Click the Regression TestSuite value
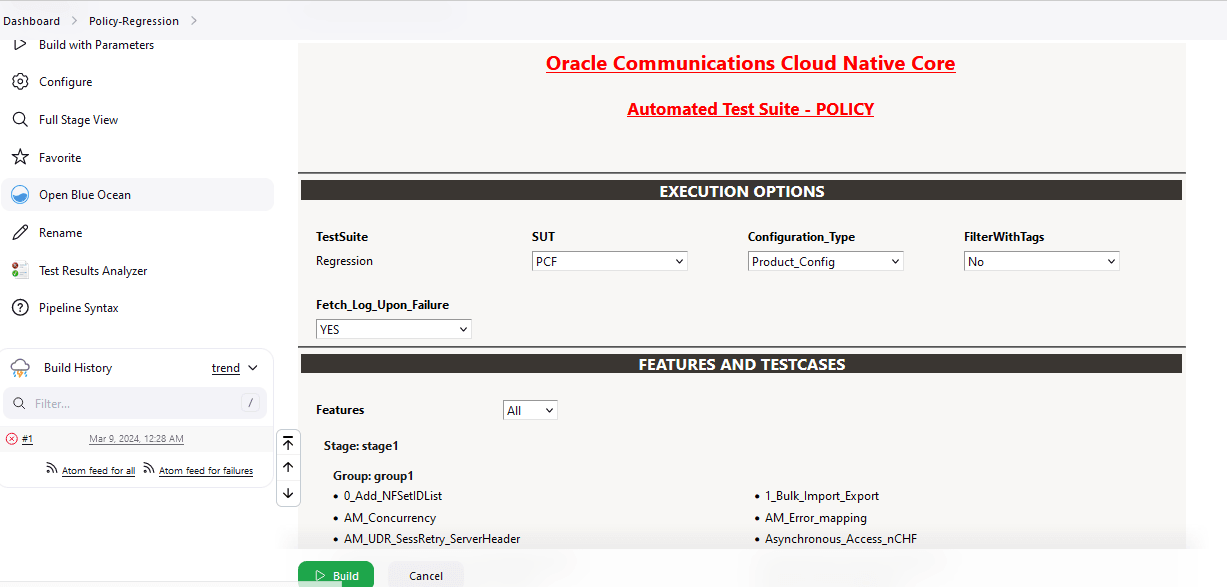 [344, 261]
